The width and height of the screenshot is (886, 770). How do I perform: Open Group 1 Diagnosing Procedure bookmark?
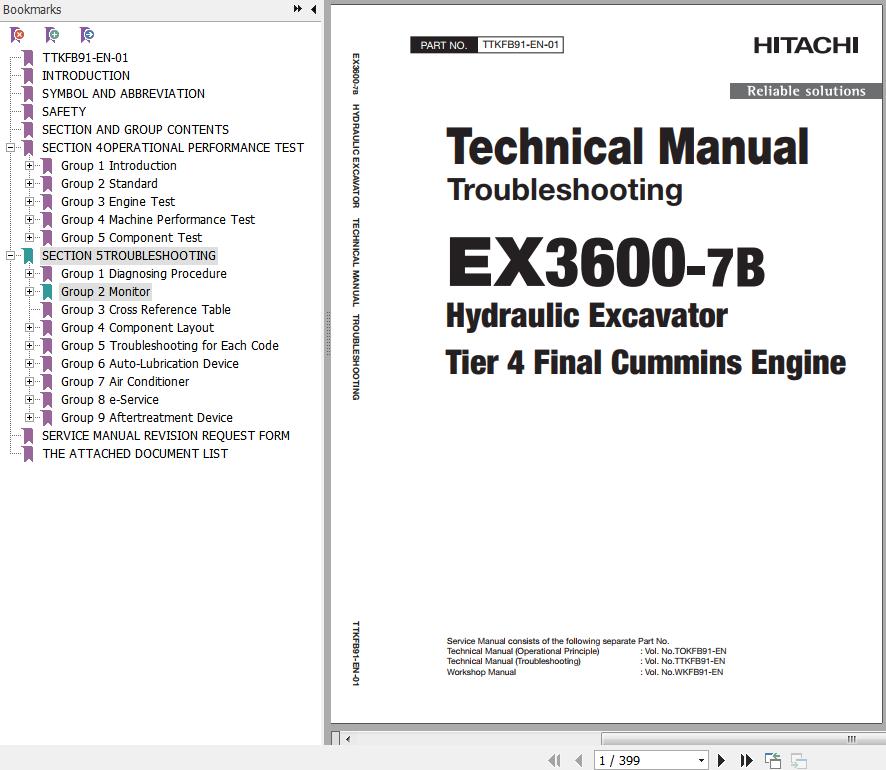point(144,273)
